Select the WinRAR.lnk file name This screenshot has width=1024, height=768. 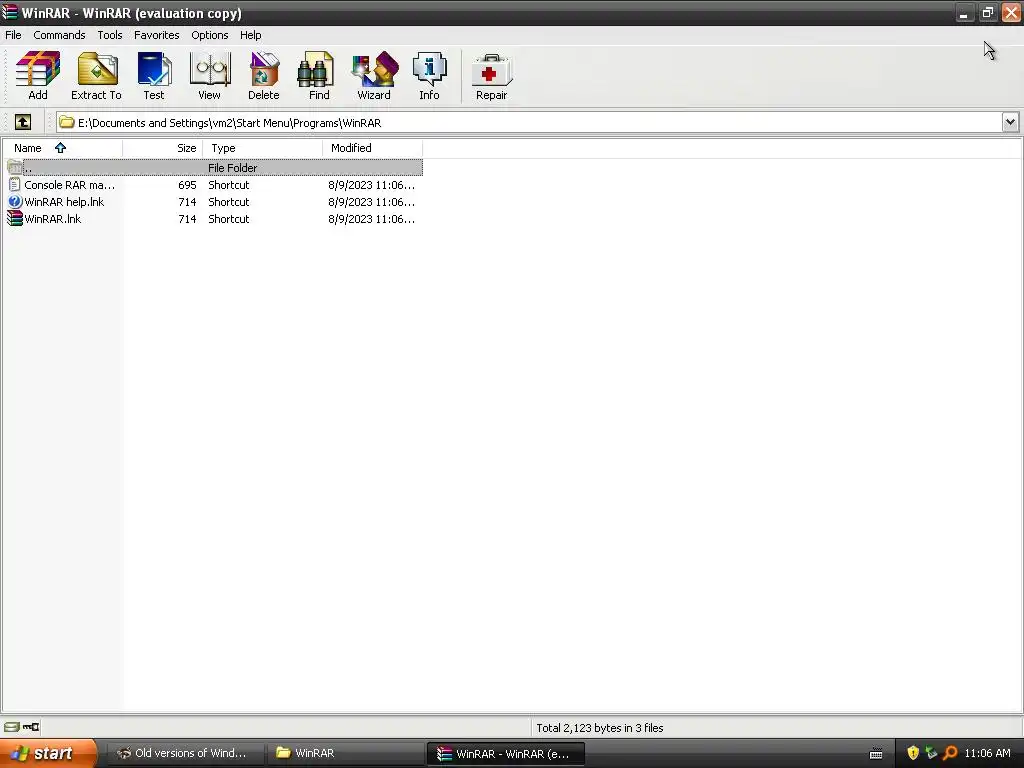tap(53, 219)
